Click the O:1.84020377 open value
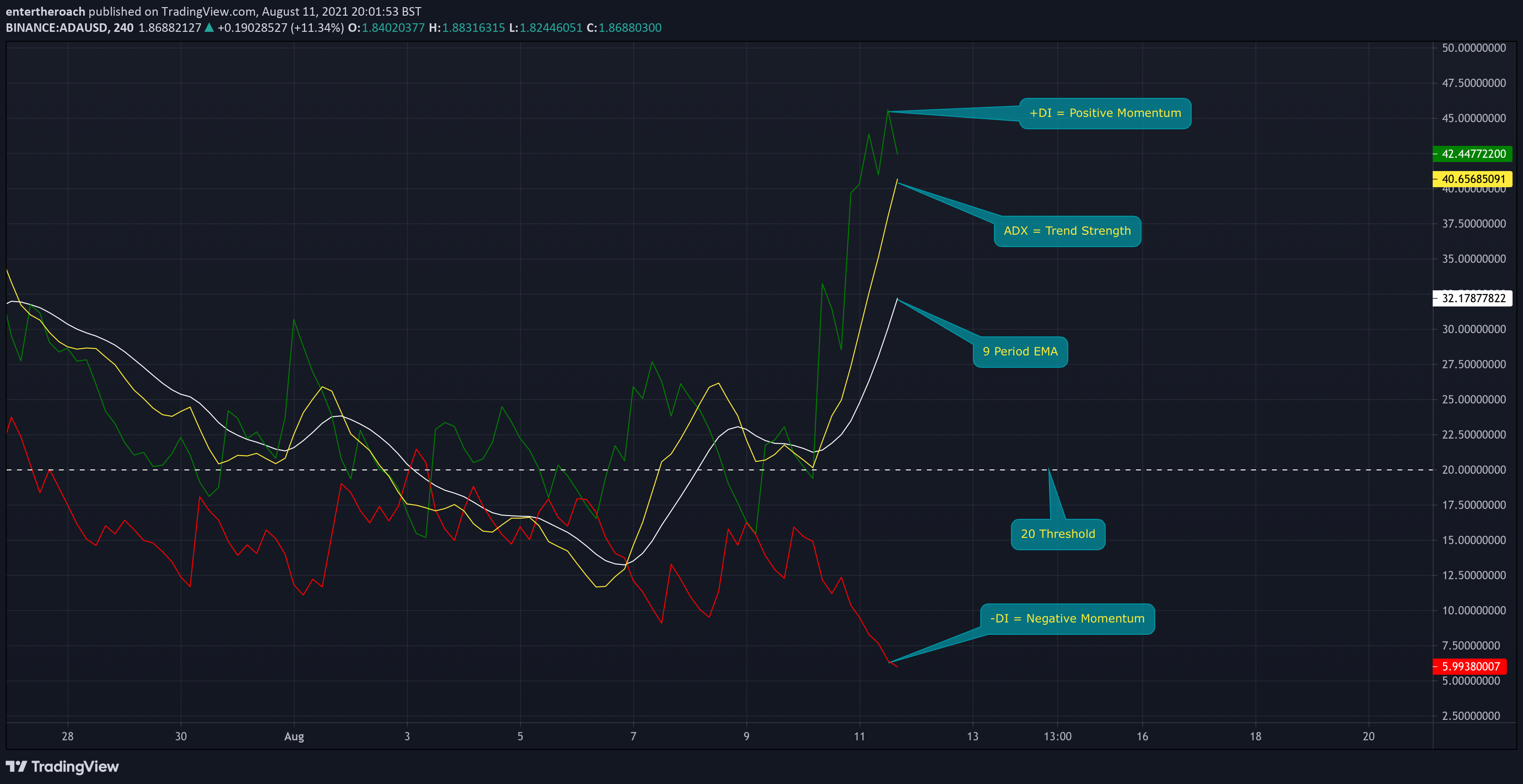 pos(386,28)
